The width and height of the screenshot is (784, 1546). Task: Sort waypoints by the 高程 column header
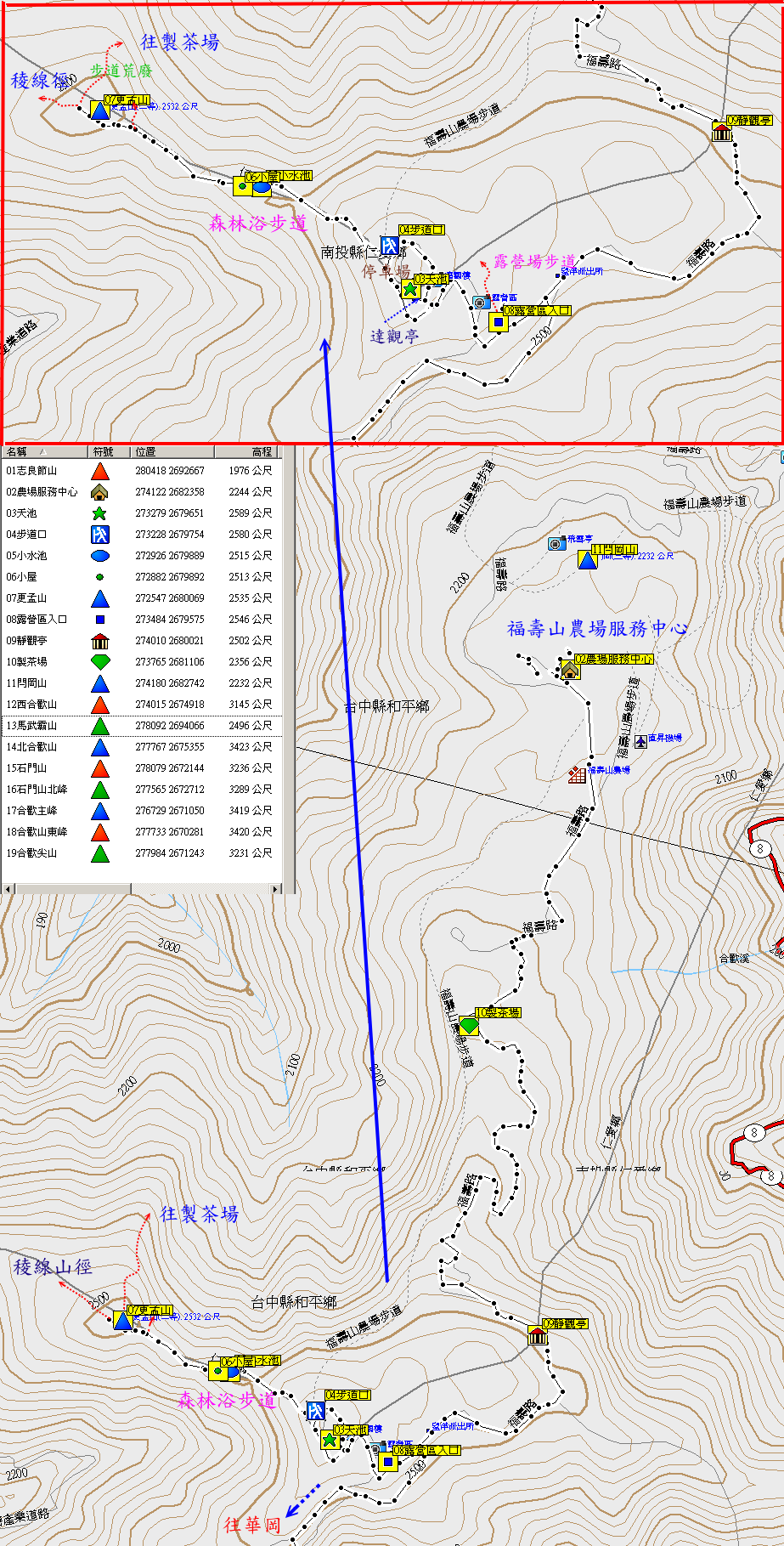pyautogui.click(x=255, y=452)
